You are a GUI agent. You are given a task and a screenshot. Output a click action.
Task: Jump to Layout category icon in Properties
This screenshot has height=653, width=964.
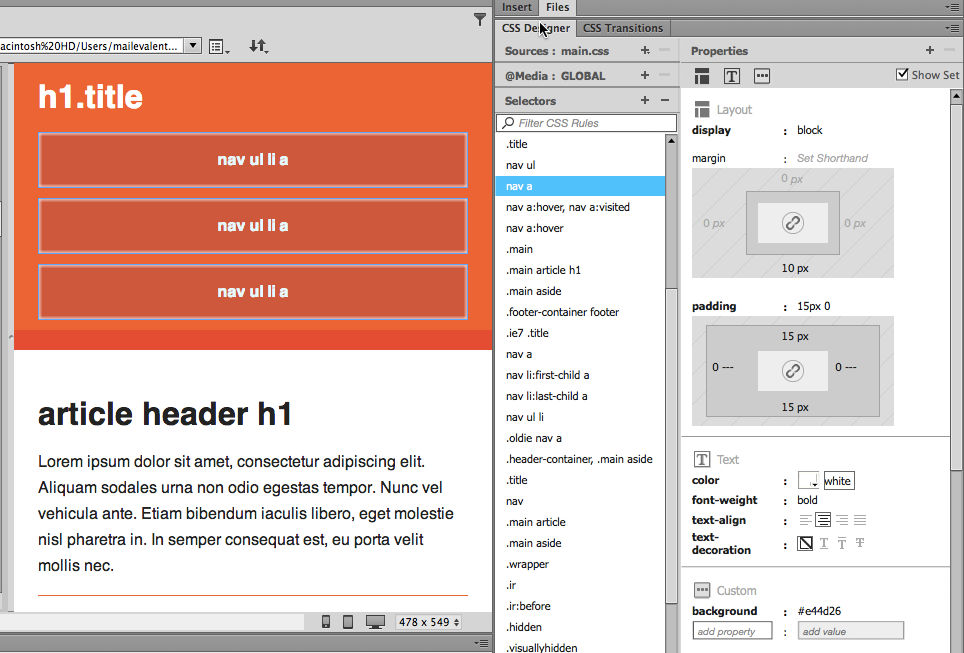click(x=701, y=76)
